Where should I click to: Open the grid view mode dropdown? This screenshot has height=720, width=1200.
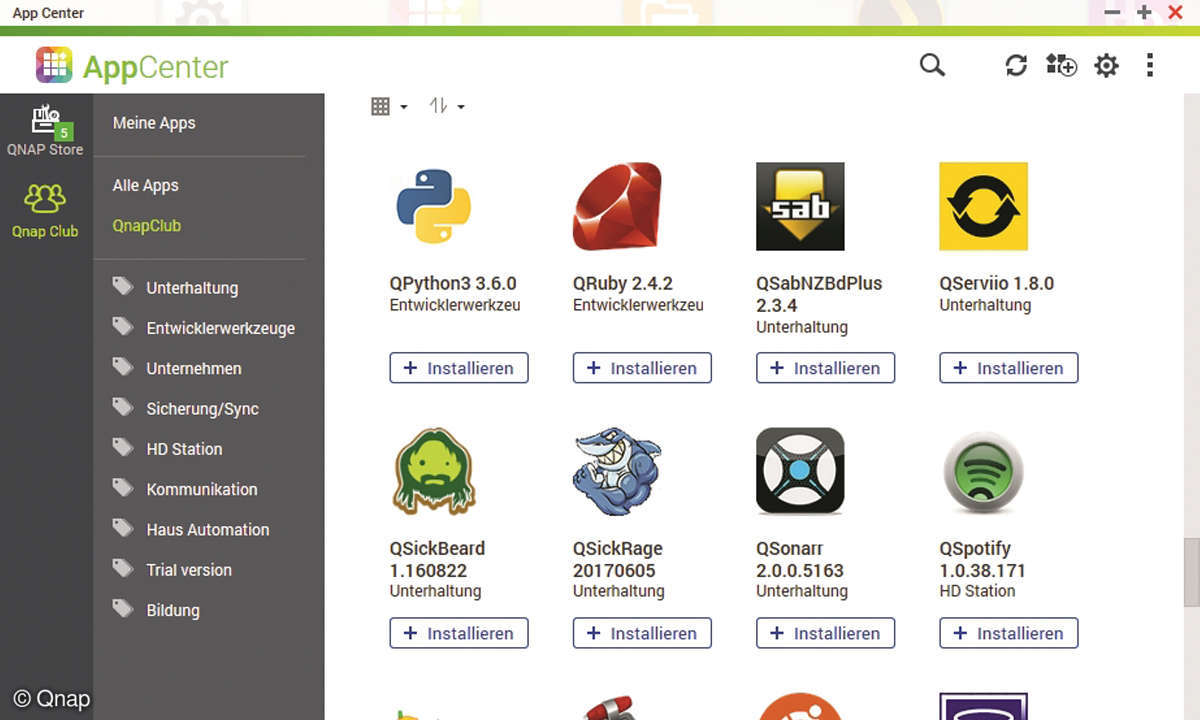click(389, 106)
